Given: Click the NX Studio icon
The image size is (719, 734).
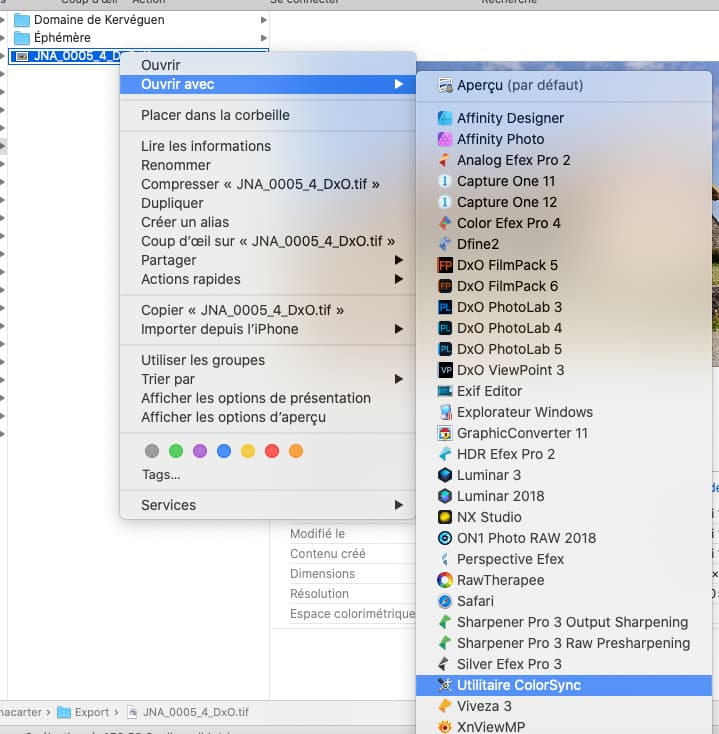Looking at the screenshot, I should [x=445, y=517].
